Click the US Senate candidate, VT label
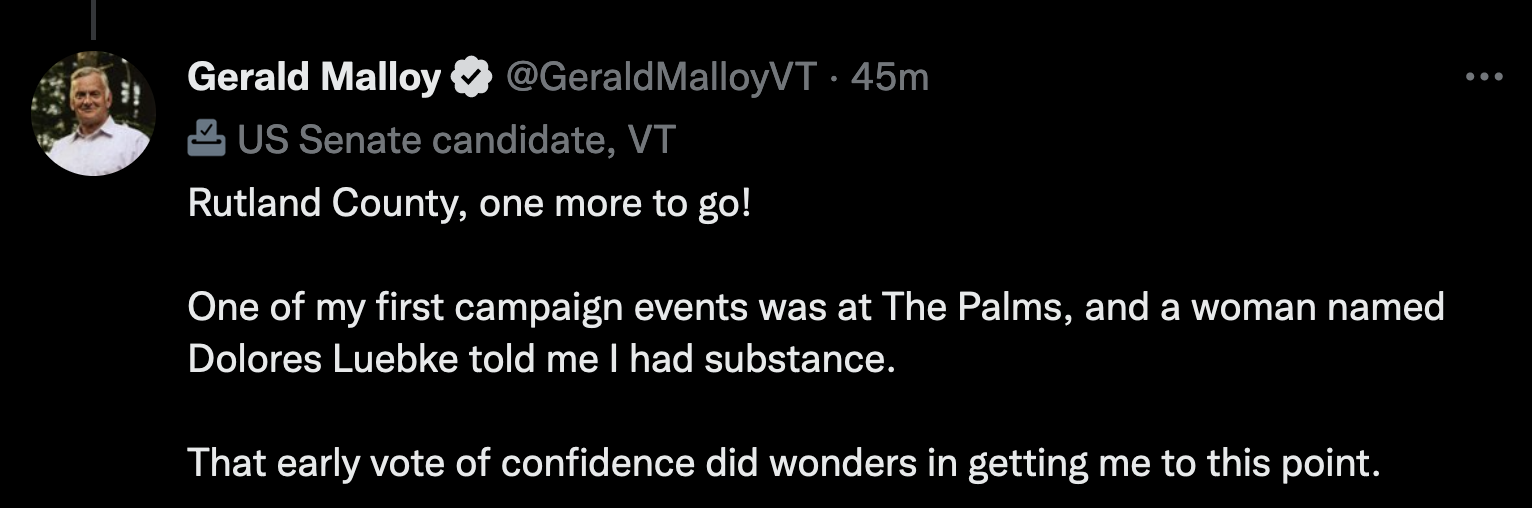 tap(456, 141)
